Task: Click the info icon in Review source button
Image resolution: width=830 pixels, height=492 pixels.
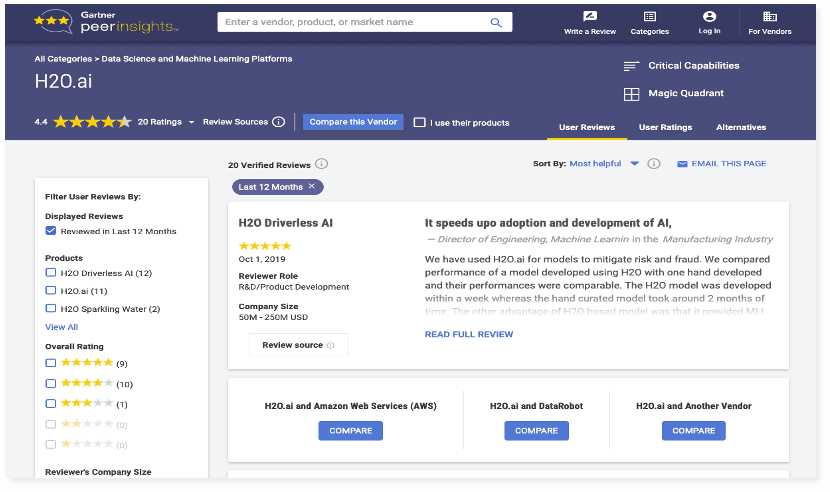Action: tap(330, 345)
